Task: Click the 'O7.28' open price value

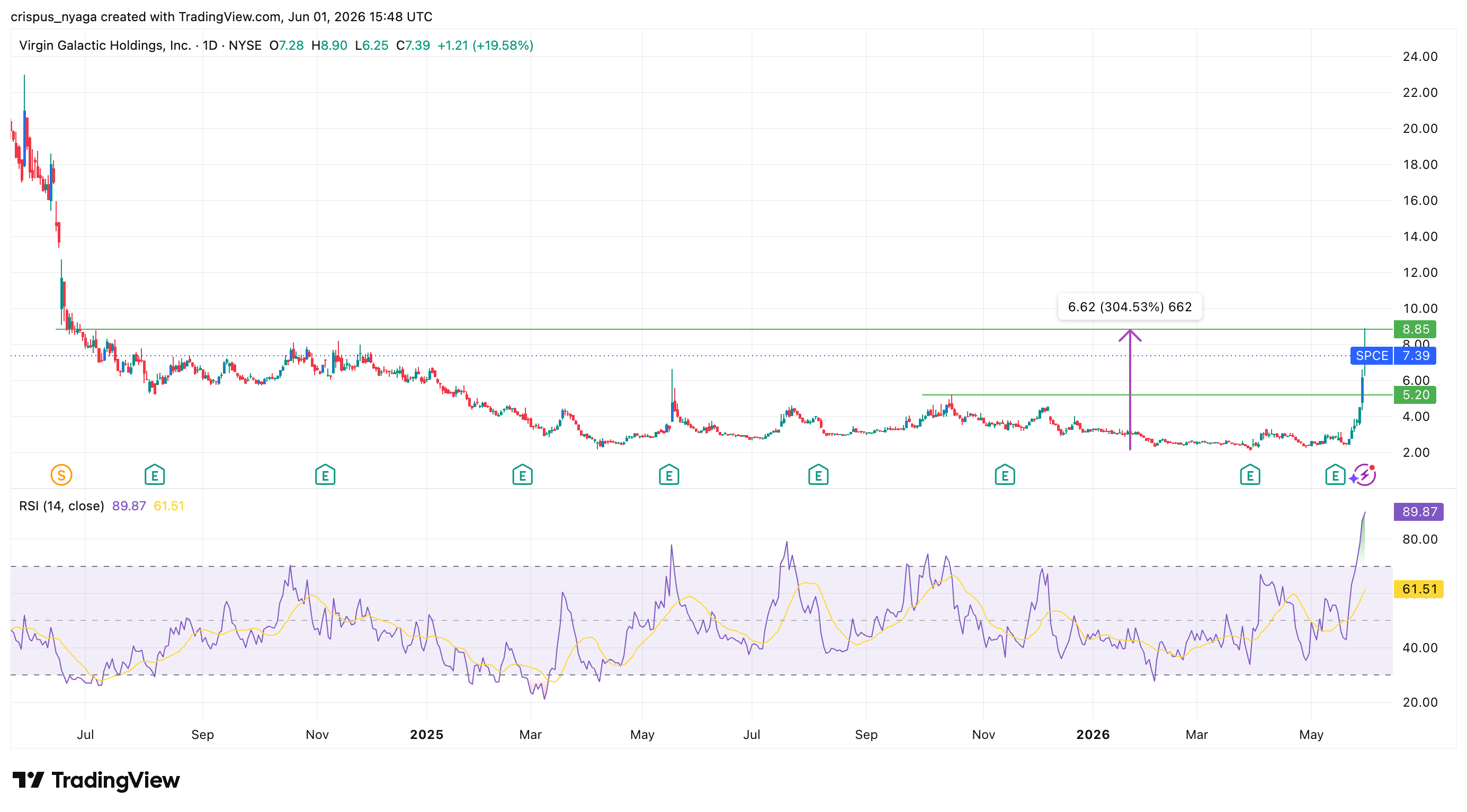Action: click(287, 46)
